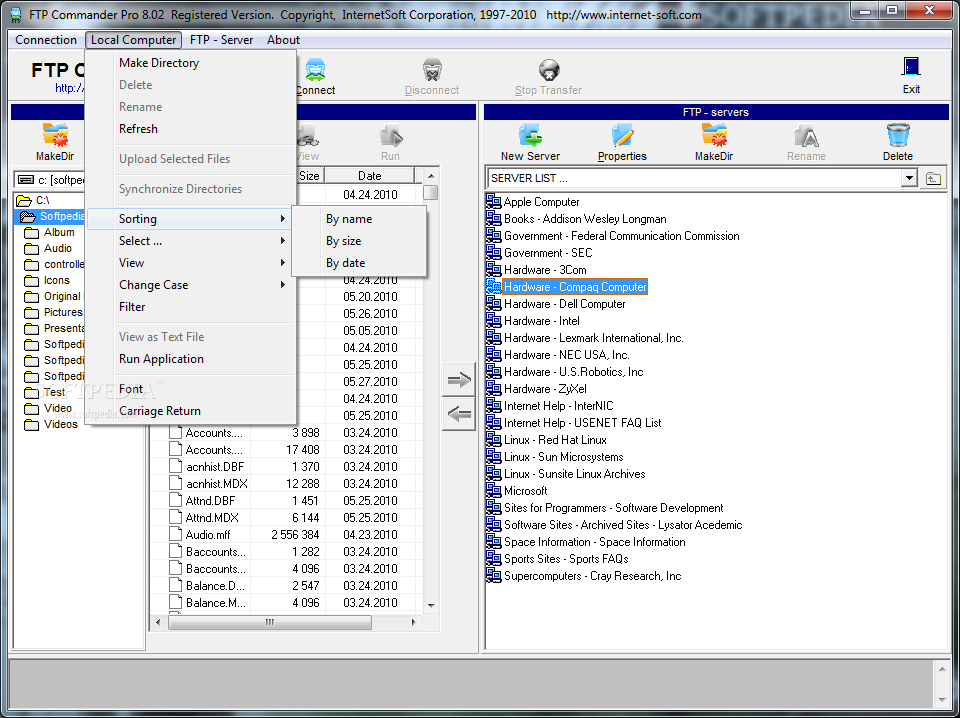Click the Videos folder icon

pos(31,424)
